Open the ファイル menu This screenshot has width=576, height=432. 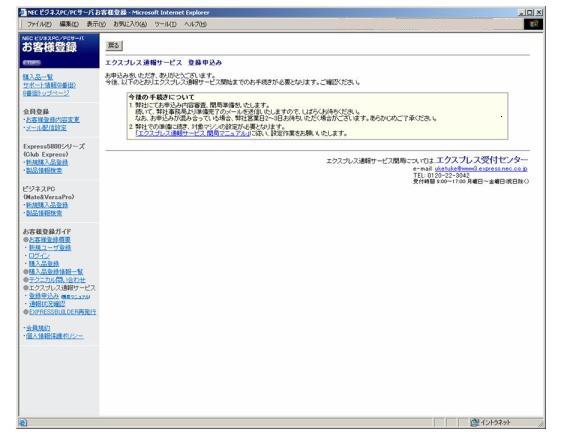point(39,24)
